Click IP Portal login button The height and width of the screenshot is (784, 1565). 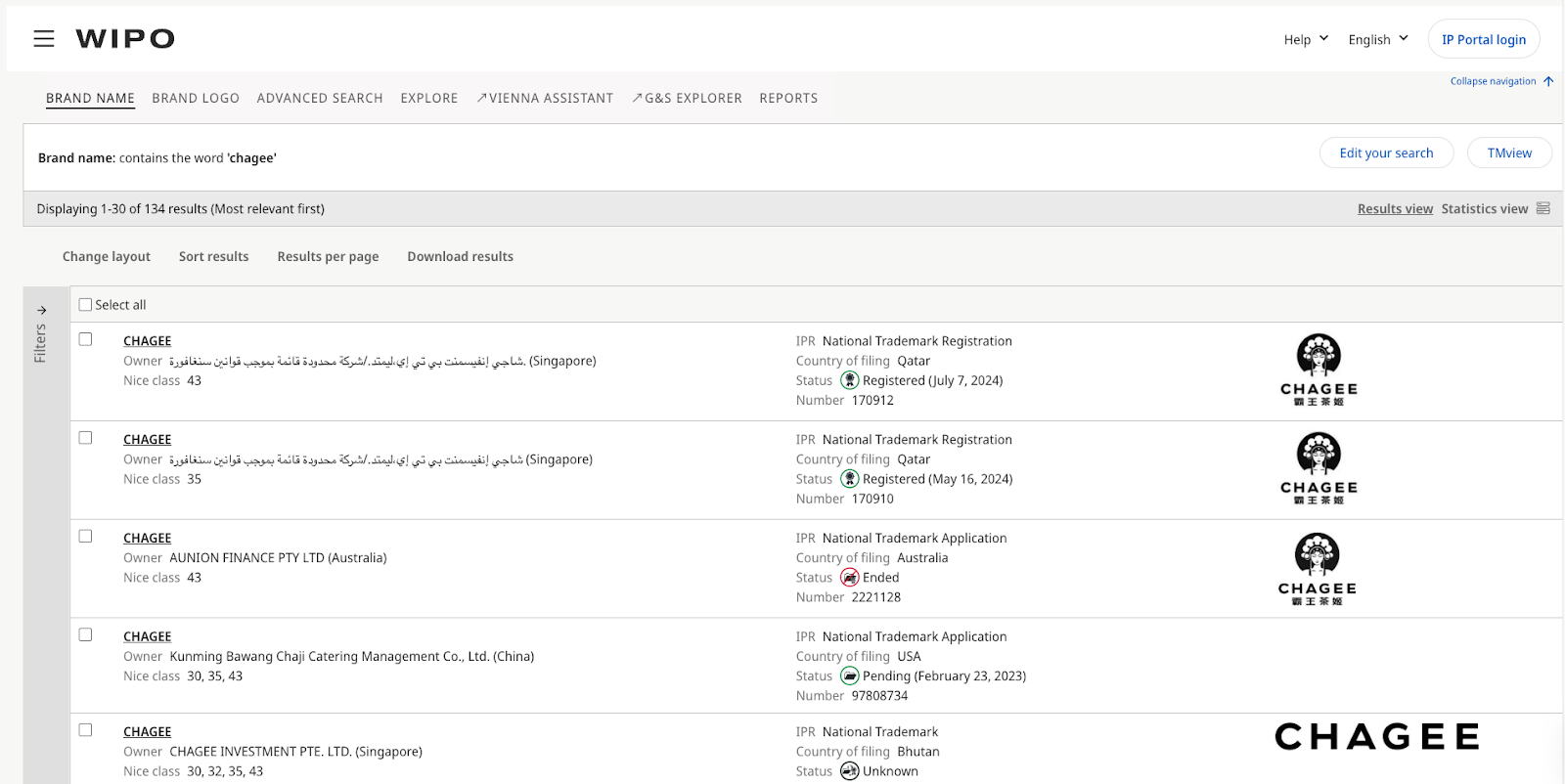pos(1484,39)
